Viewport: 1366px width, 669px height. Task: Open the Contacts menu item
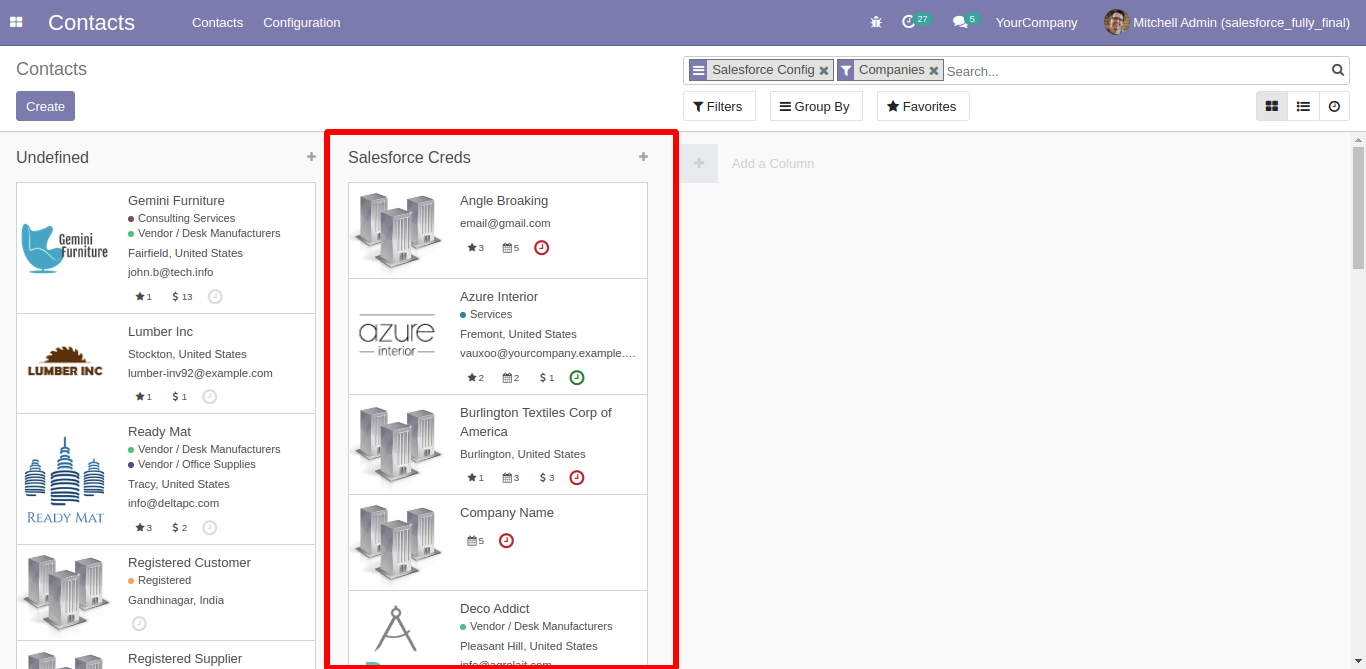tap(218, 22)
